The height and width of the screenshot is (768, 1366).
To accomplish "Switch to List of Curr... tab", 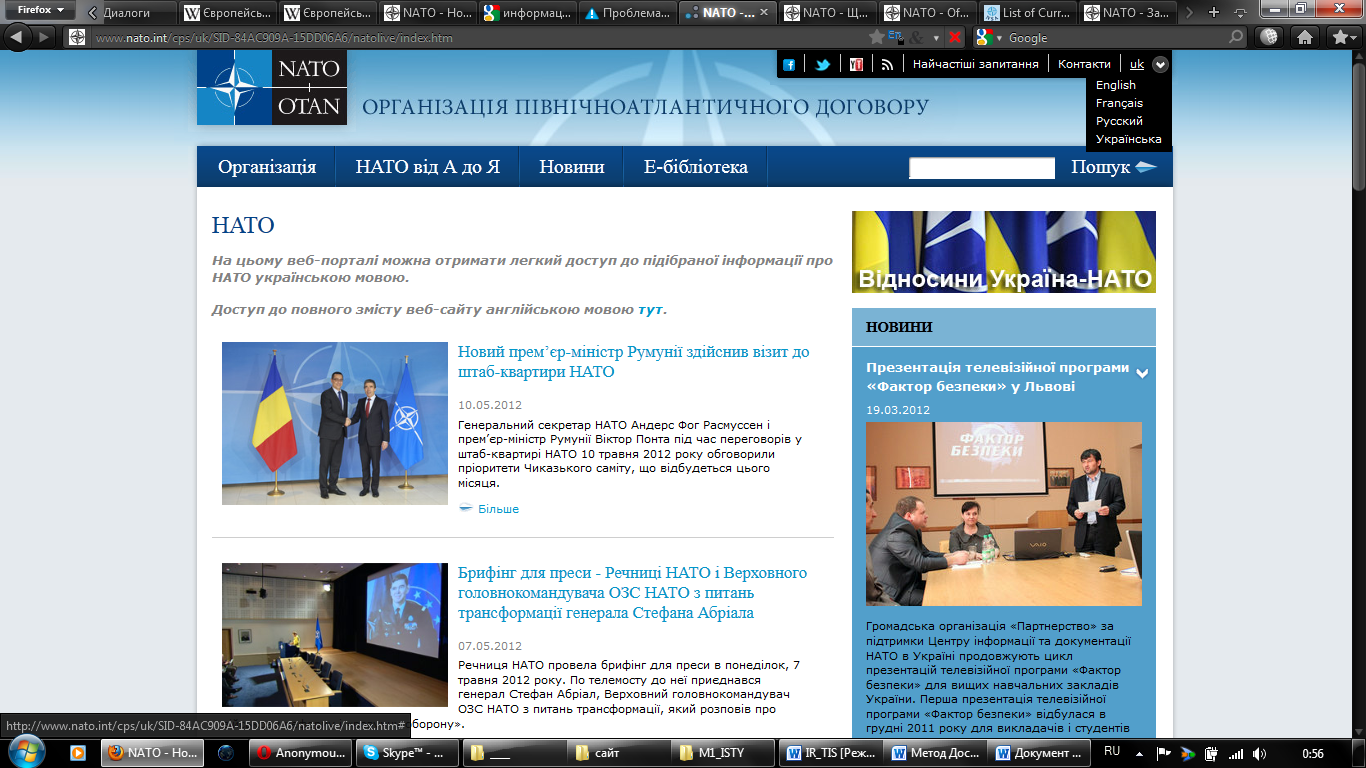I will click(1027, 13).
